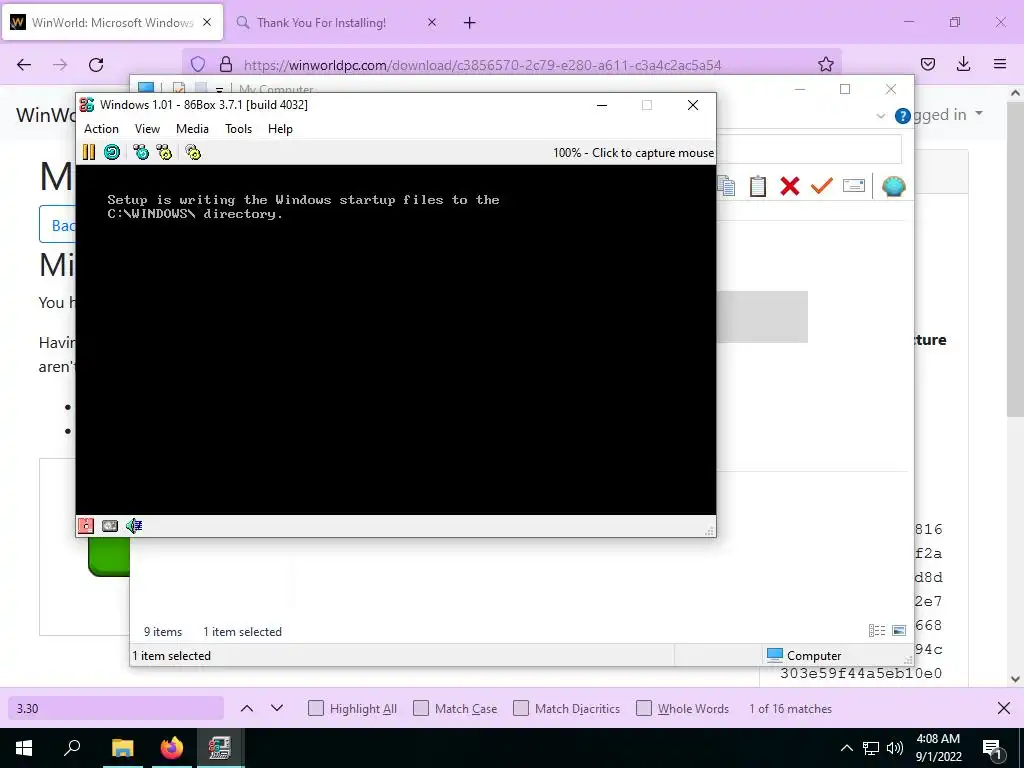
Task: Open the 86Box Tools menu
Action: tap(238, 129)
